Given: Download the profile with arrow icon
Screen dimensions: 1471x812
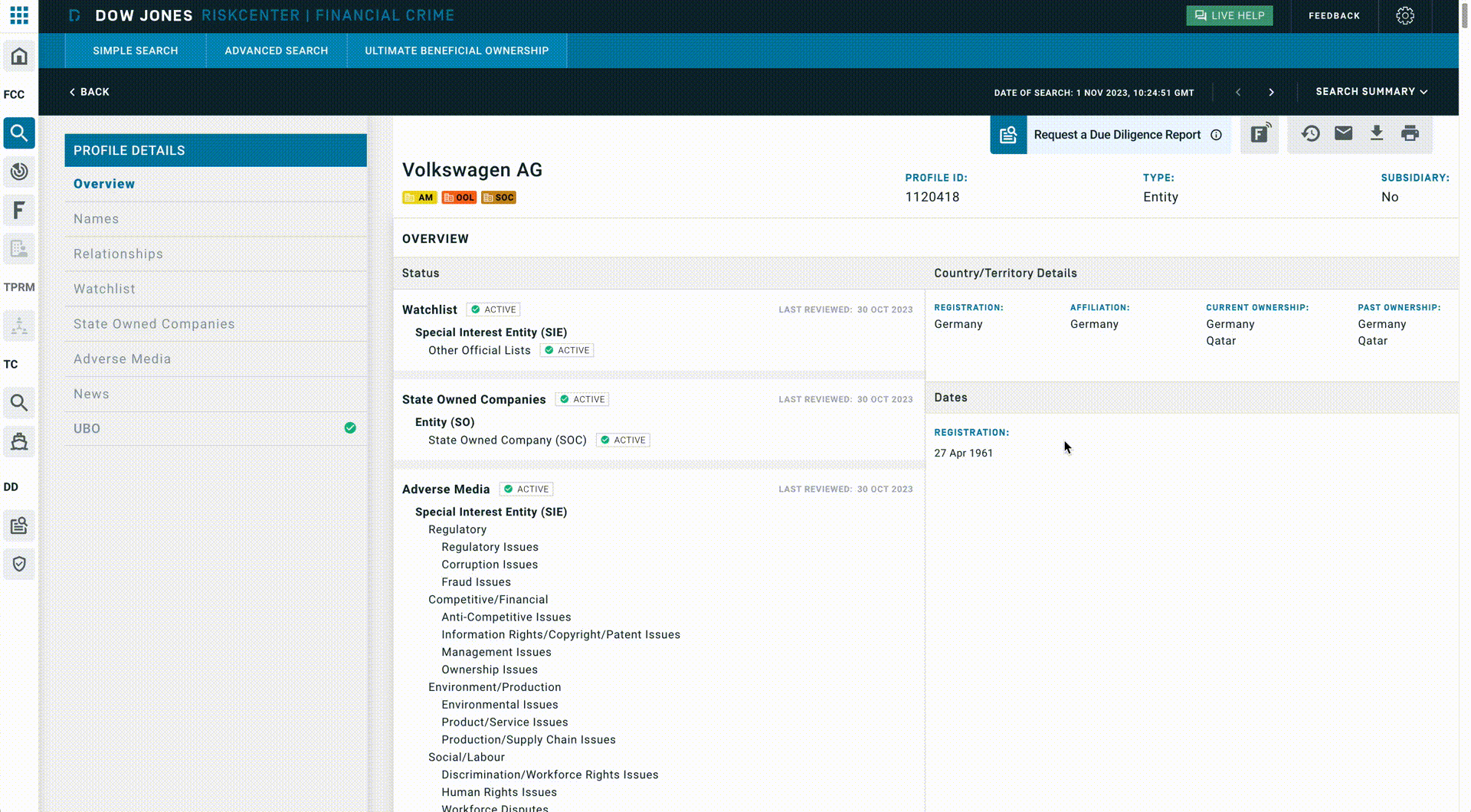Looking at the screenshot, I should [x=1377, y=133].
